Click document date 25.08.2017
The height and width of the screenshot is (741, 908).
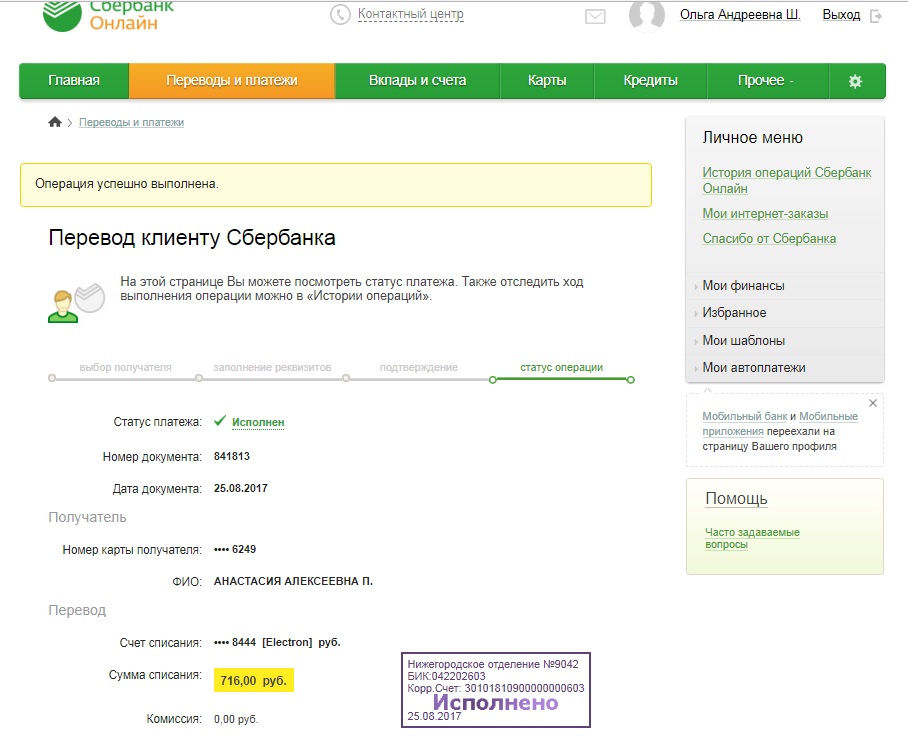pos(240,488)
